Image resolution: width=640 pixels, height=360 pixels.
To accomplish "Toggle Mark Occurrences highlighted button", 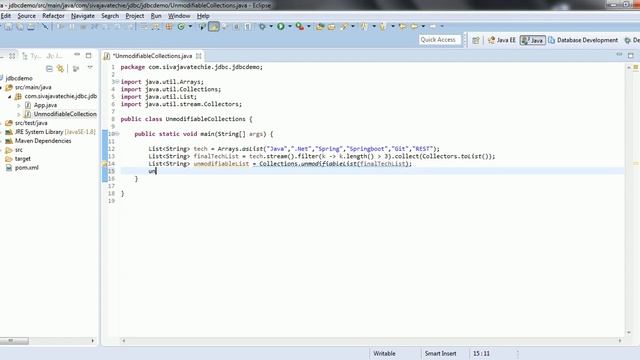I will (213, 27).
